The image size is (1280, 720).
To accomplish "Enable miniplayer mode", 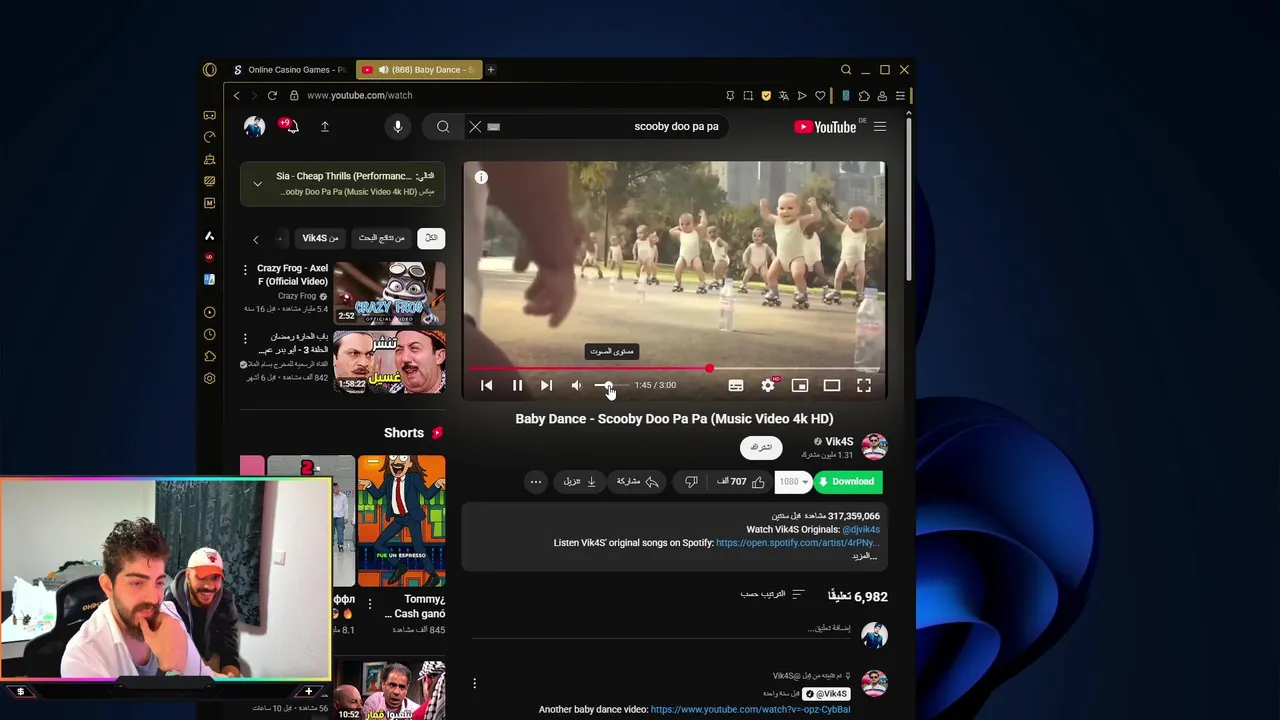I will [800, 385].
